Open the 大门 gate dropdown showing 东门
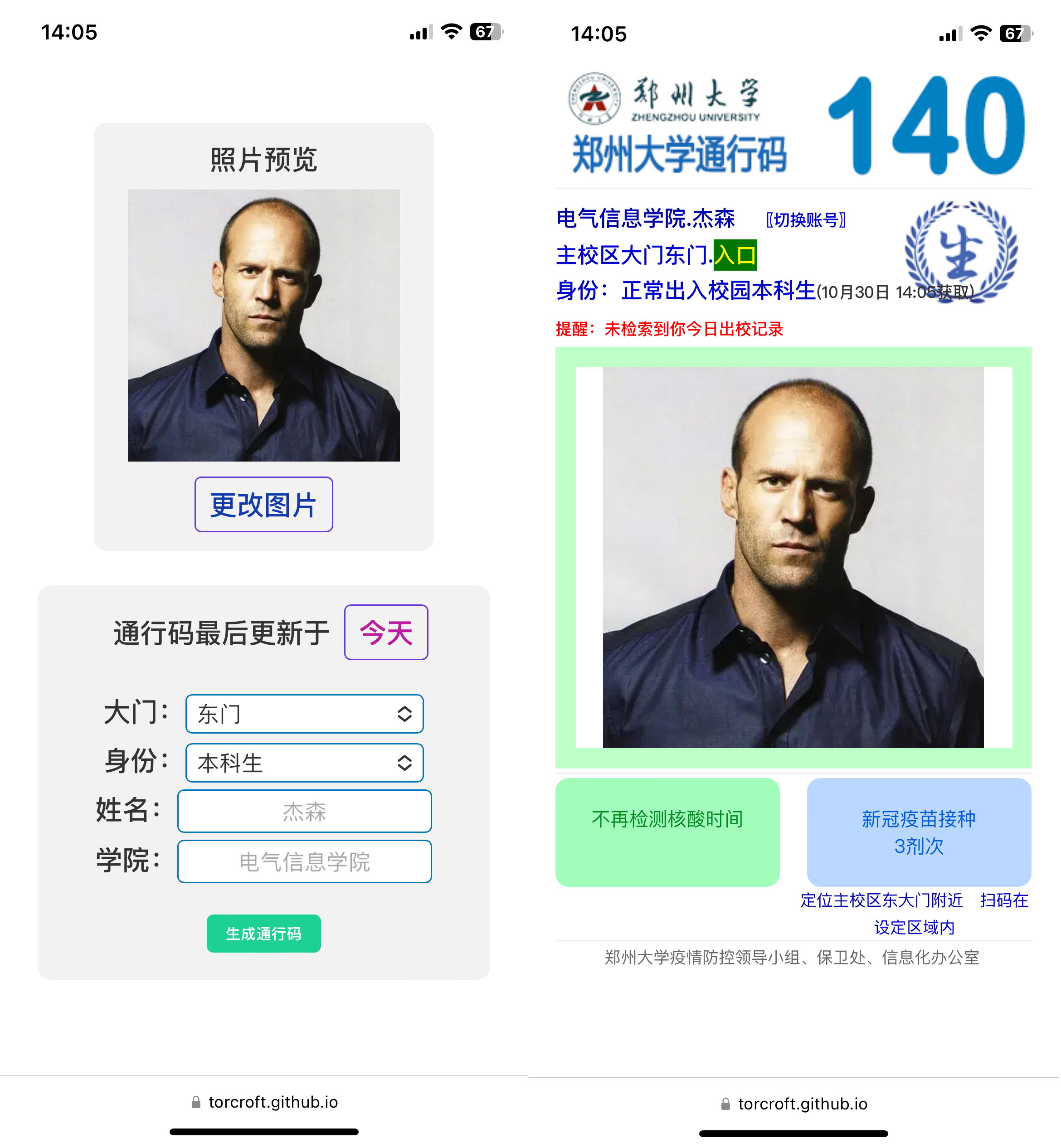 point(305,715)
